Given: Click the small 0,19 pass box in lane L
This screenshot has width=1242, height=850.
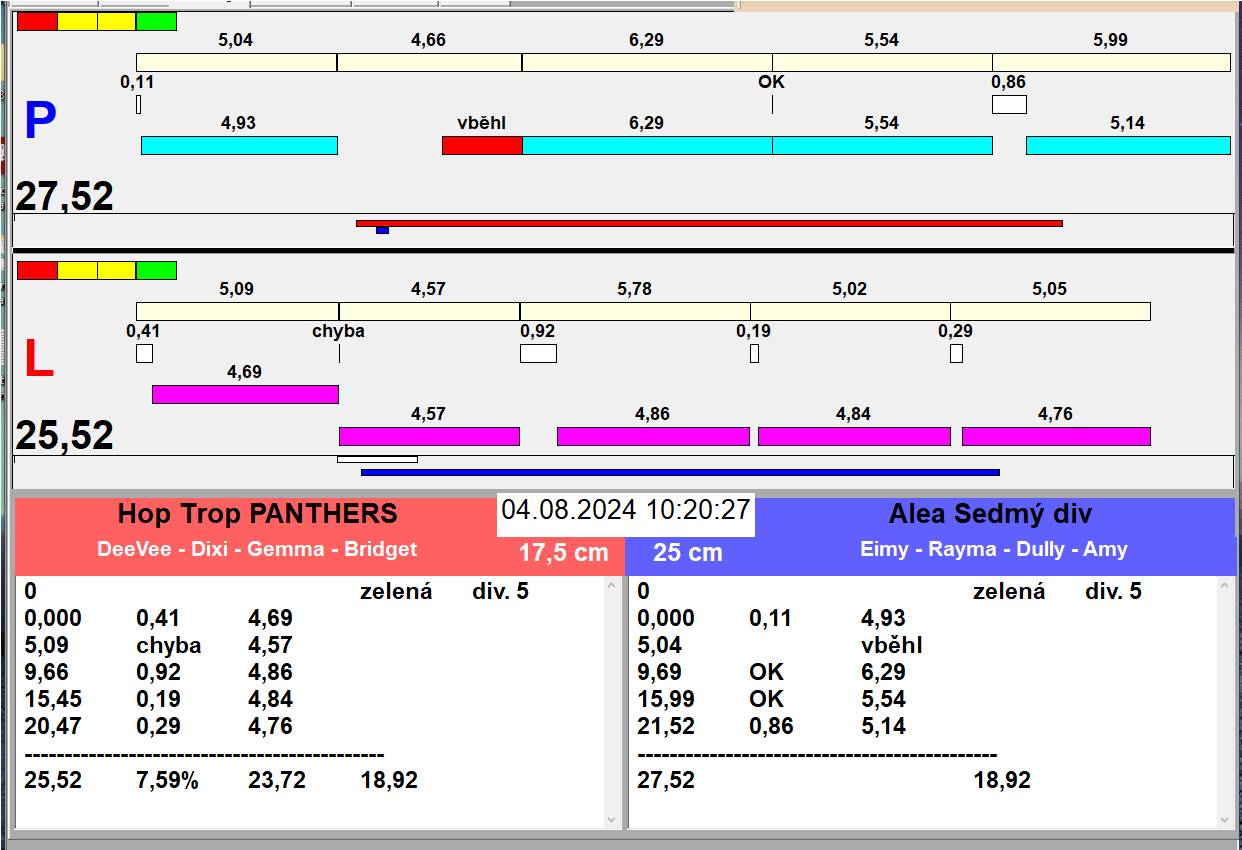Looking at the screenshot, I should coord(754,353).
